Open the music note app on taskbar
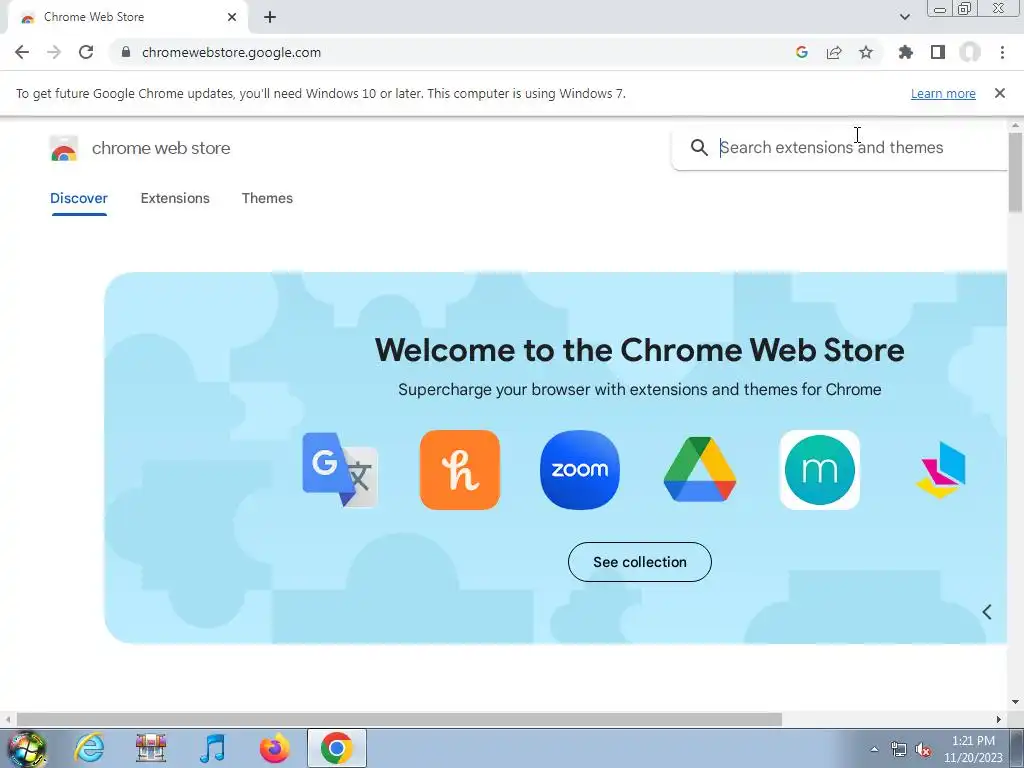The height and width of the screenshot is (768, 1024). click(x=212, y=748)
